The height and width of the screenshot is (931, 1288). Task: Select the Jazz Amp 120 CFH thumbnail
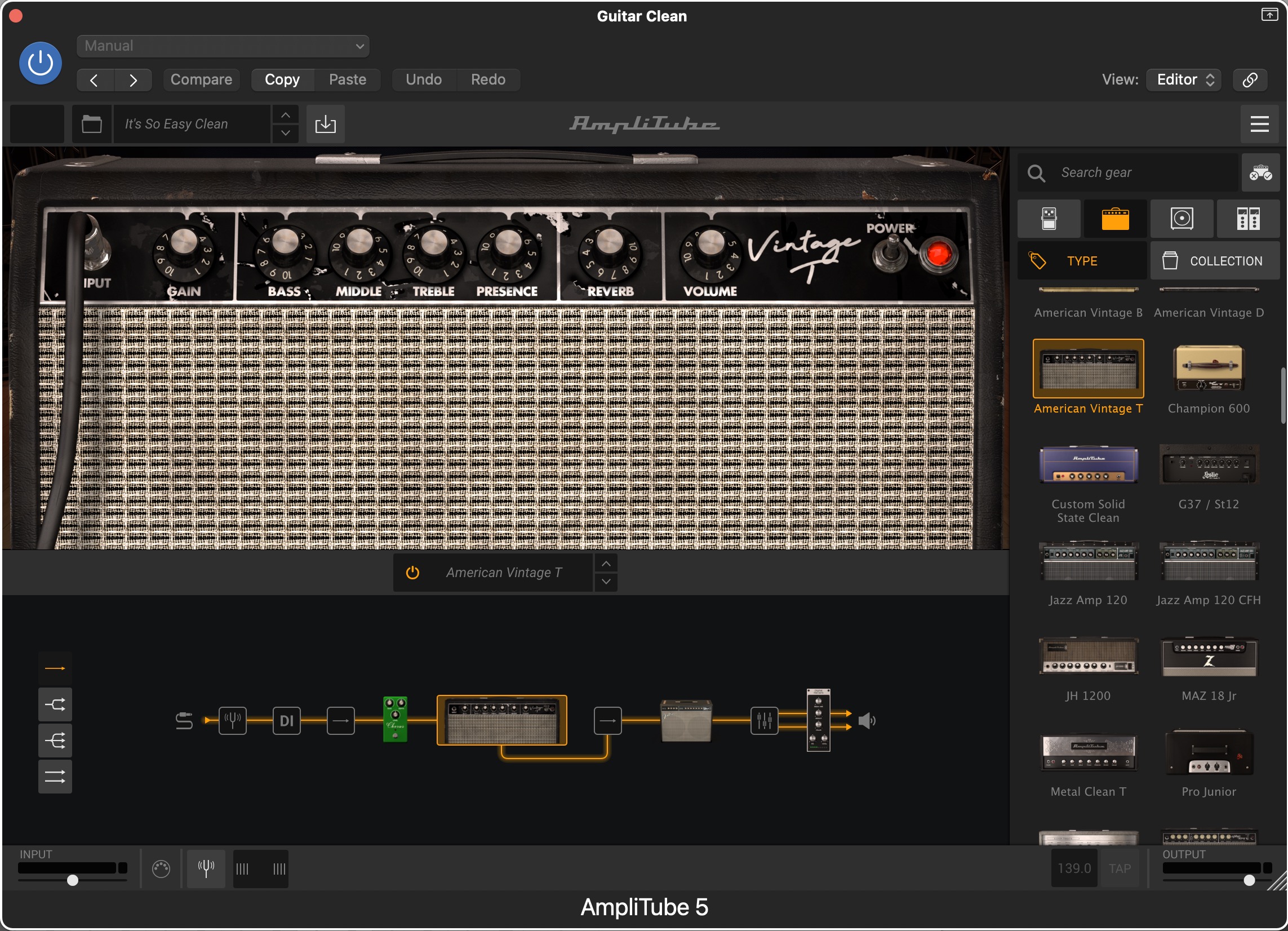tap(1209, 561)
